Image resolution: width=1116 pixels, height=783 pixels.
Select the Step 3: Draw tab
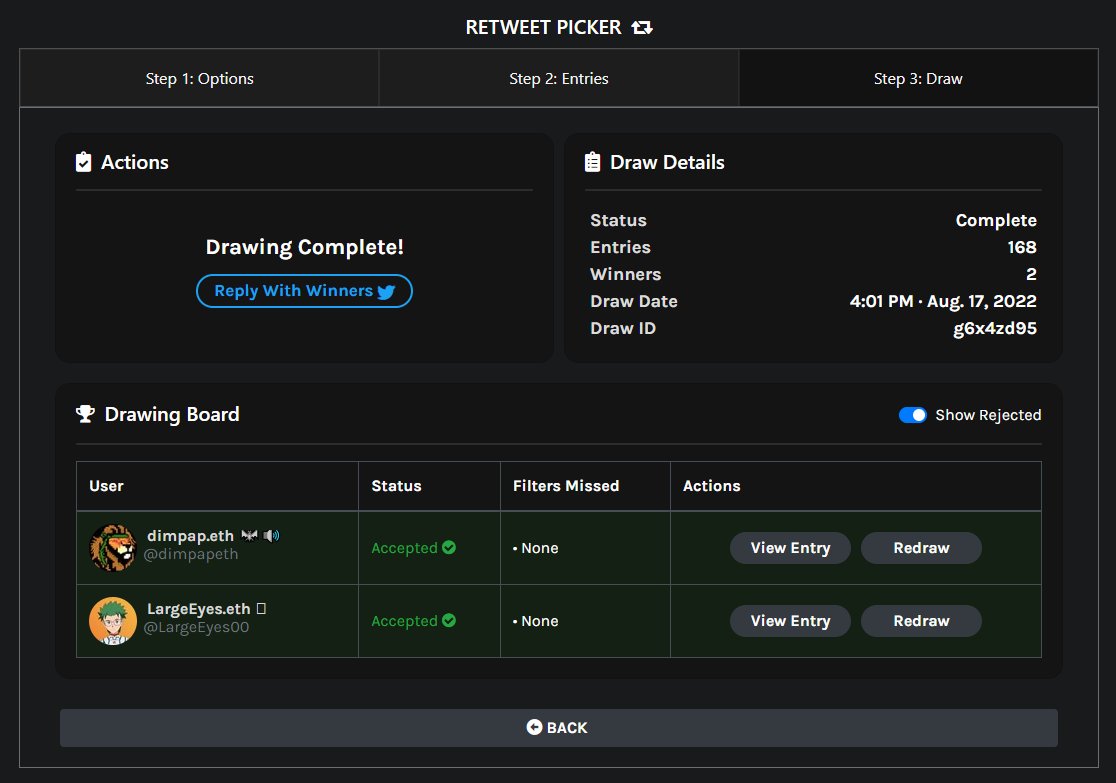point(918,78)
